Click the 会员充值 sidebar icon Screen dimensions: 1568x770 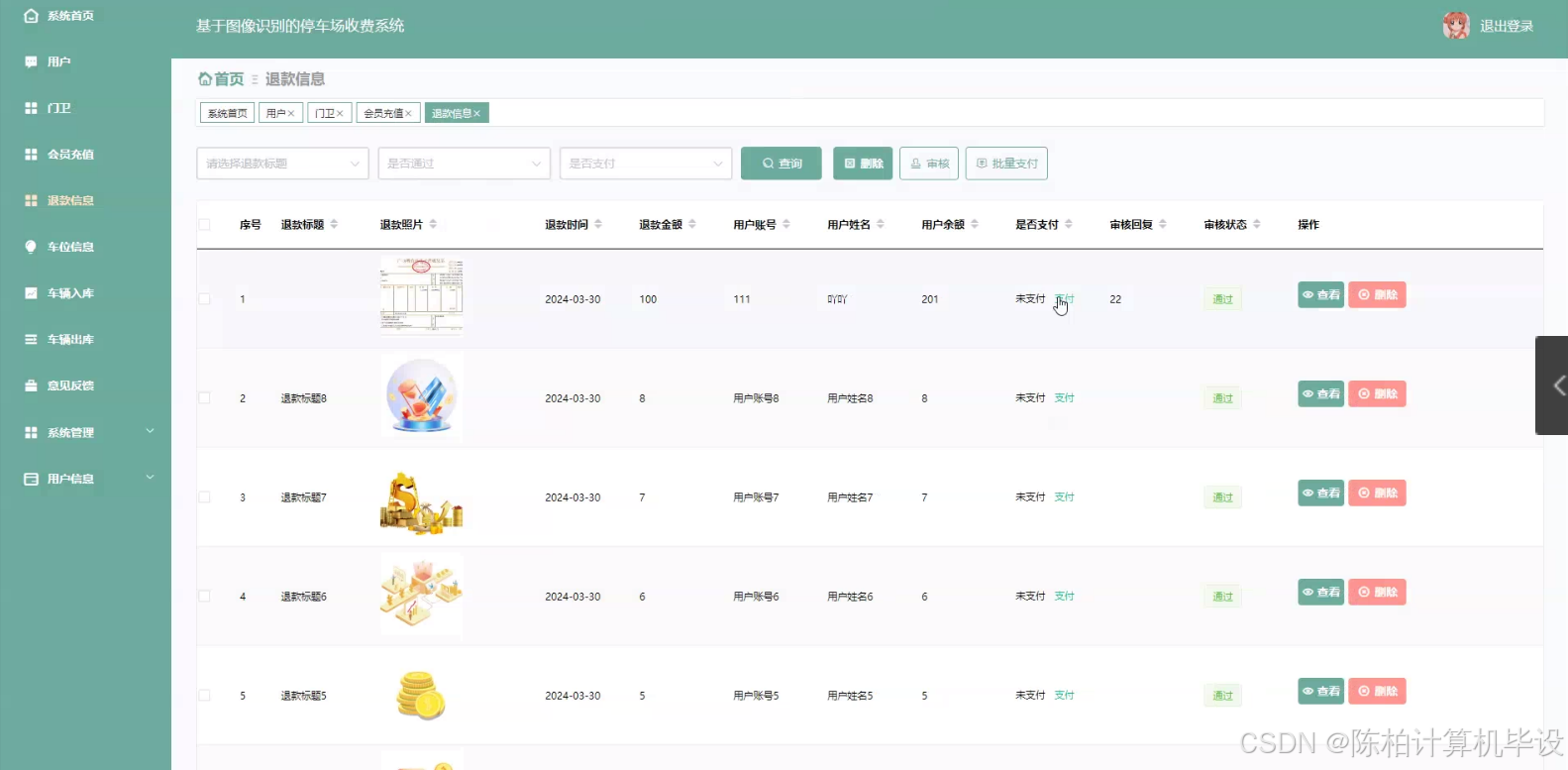pyautogui.click(x=31, y=155)
